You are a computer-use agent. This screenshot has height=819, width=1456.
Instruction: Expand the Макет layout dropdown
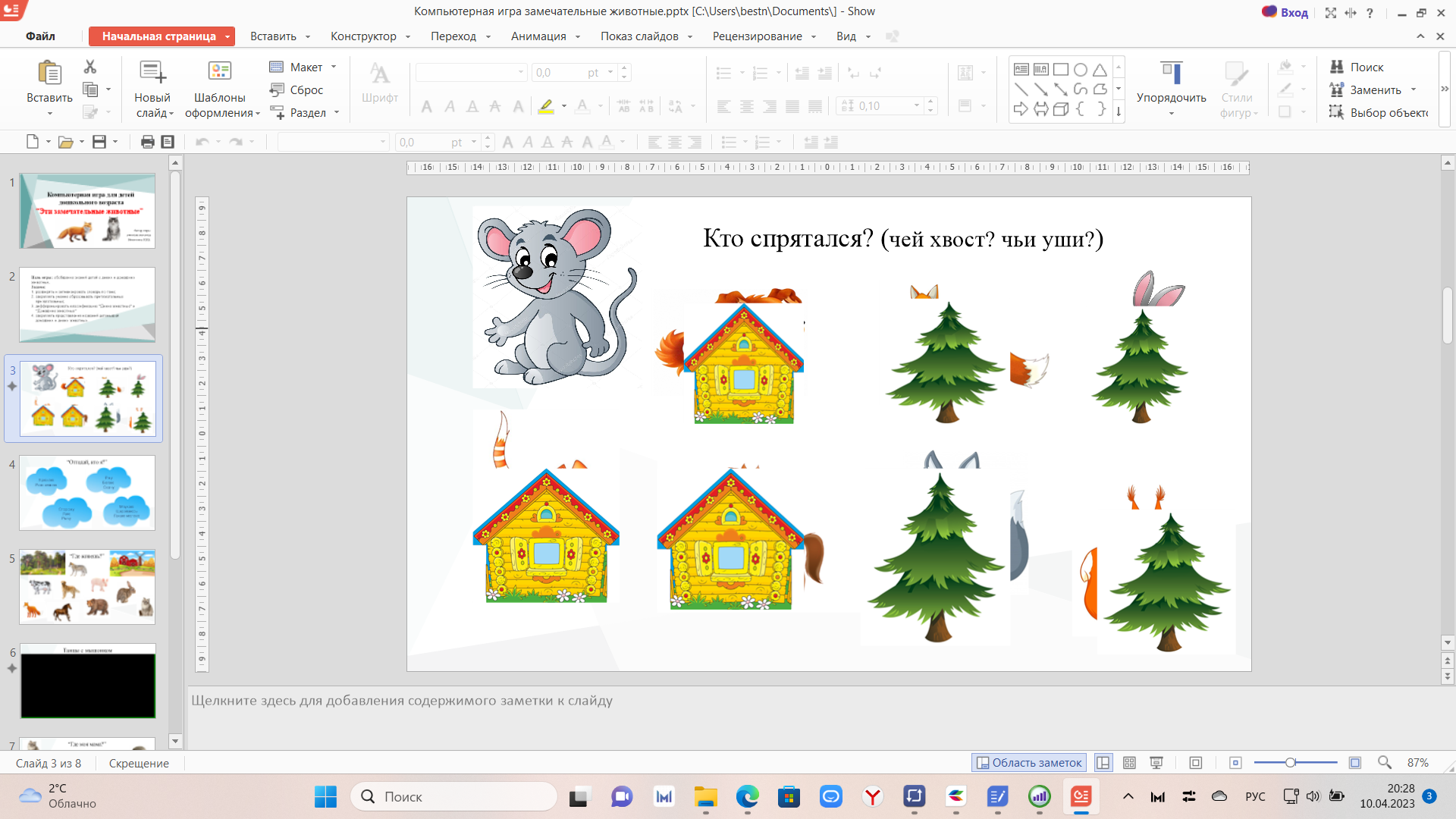(334, 67)
